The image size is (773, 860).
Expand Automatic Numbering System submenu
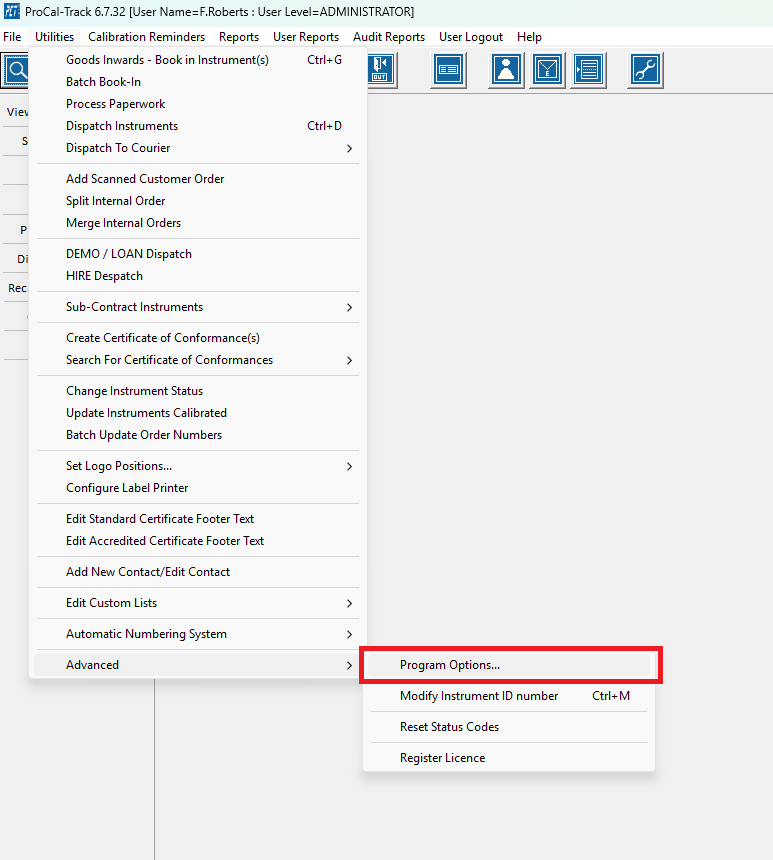(198, 634)
